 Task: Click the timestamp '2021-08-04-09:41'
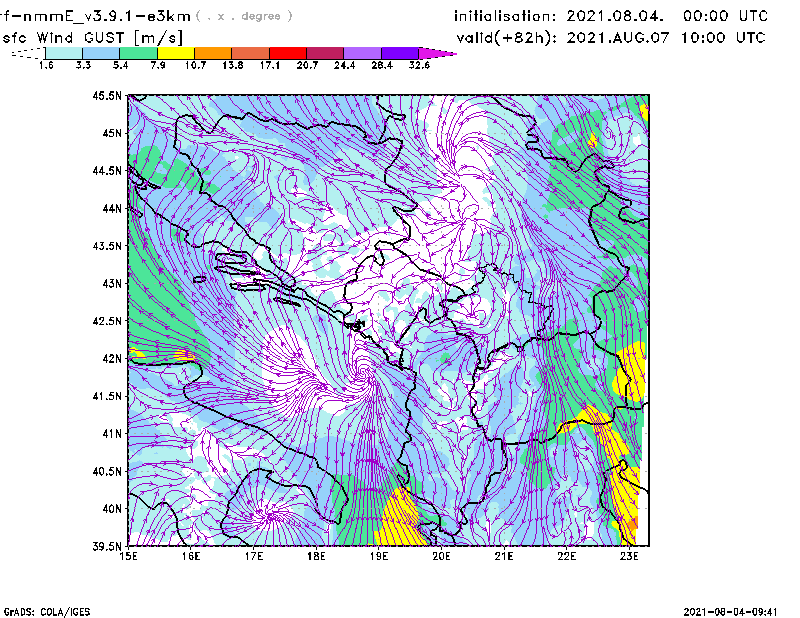point(730,612)
